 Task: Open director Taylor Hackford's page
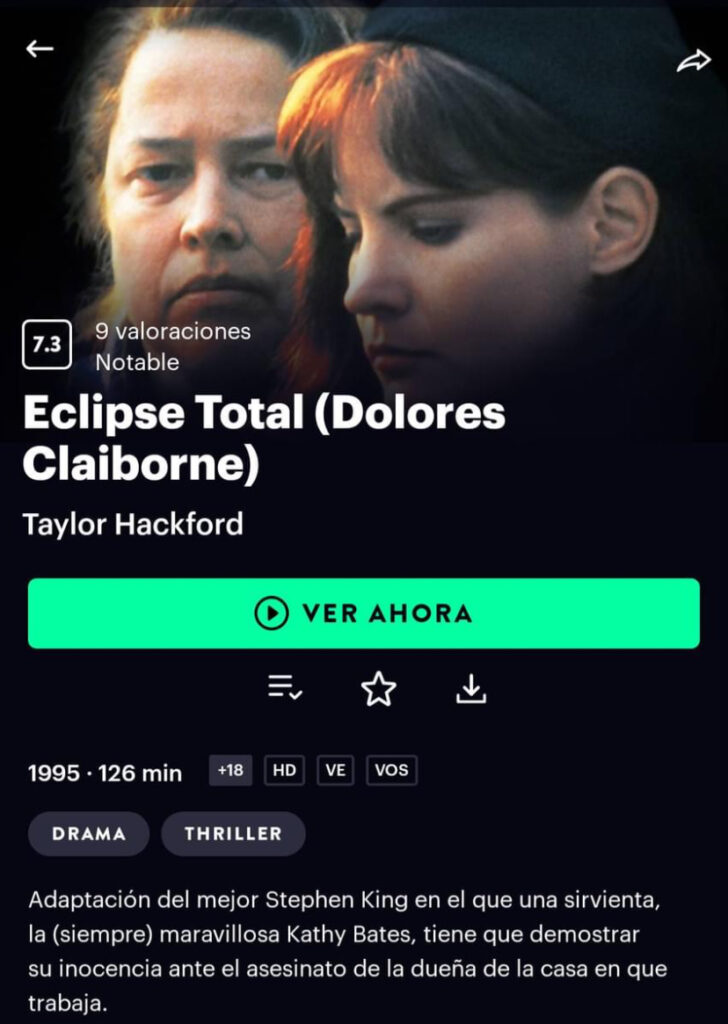pos(133,524)
